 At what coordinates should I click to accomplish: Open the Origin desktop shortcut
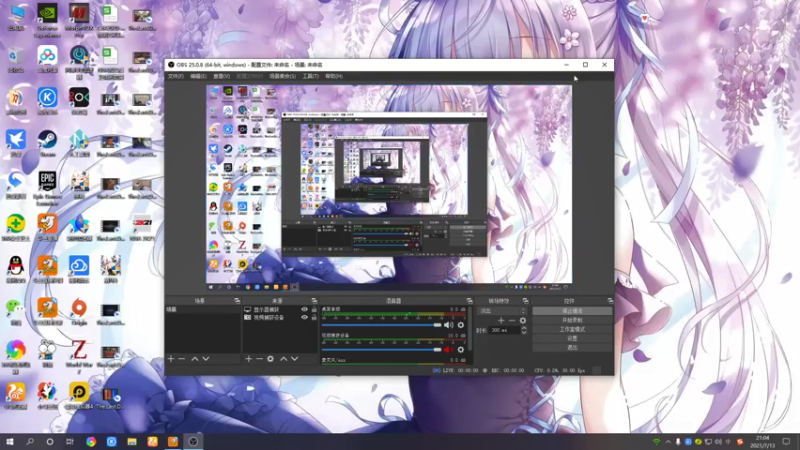click(x=79, y=311)
